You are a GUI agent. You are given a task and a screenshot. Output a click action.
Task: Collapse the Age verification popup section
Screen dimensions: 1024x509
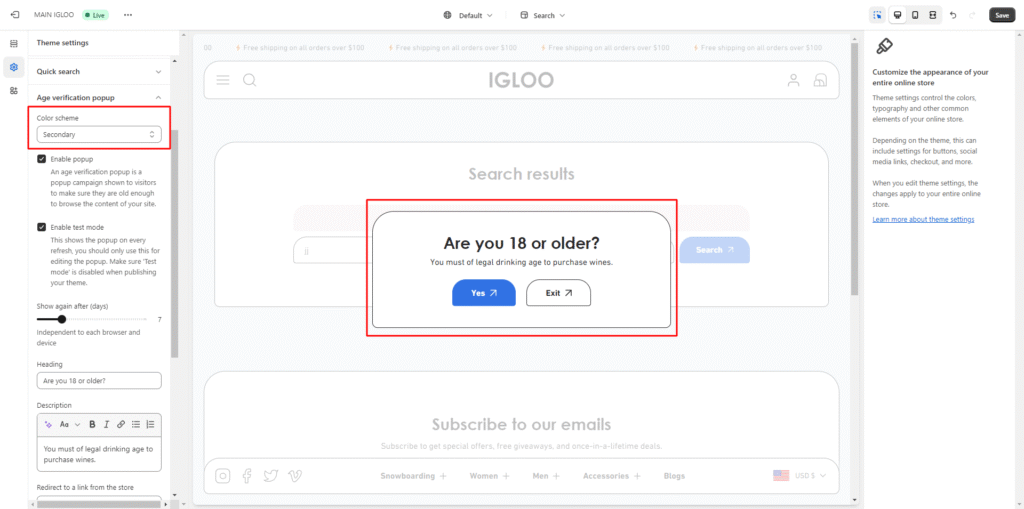point(158,98)
